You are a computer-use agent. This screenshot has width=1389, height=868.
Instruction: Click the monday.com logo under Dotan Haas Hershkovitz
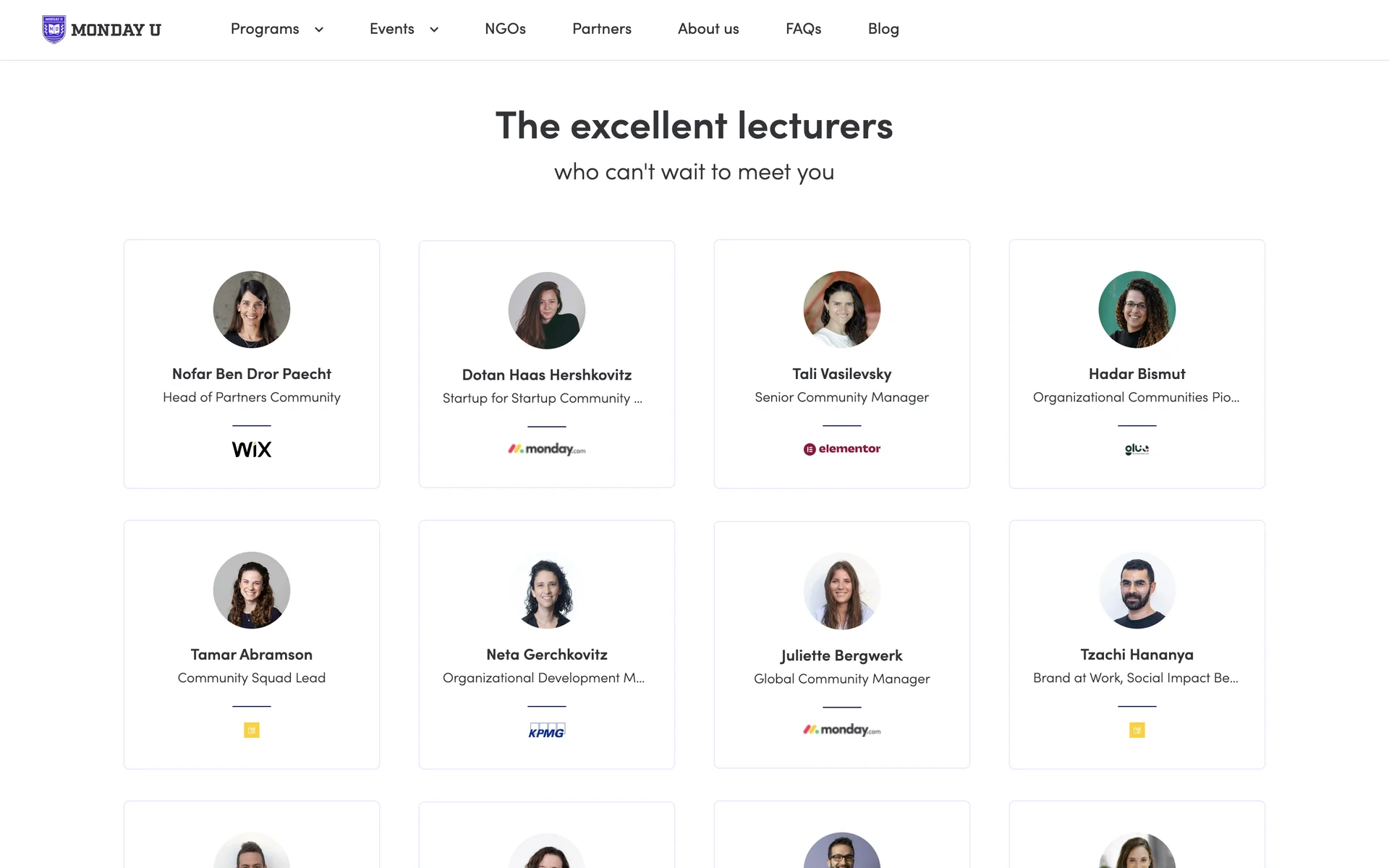(547, 449)
